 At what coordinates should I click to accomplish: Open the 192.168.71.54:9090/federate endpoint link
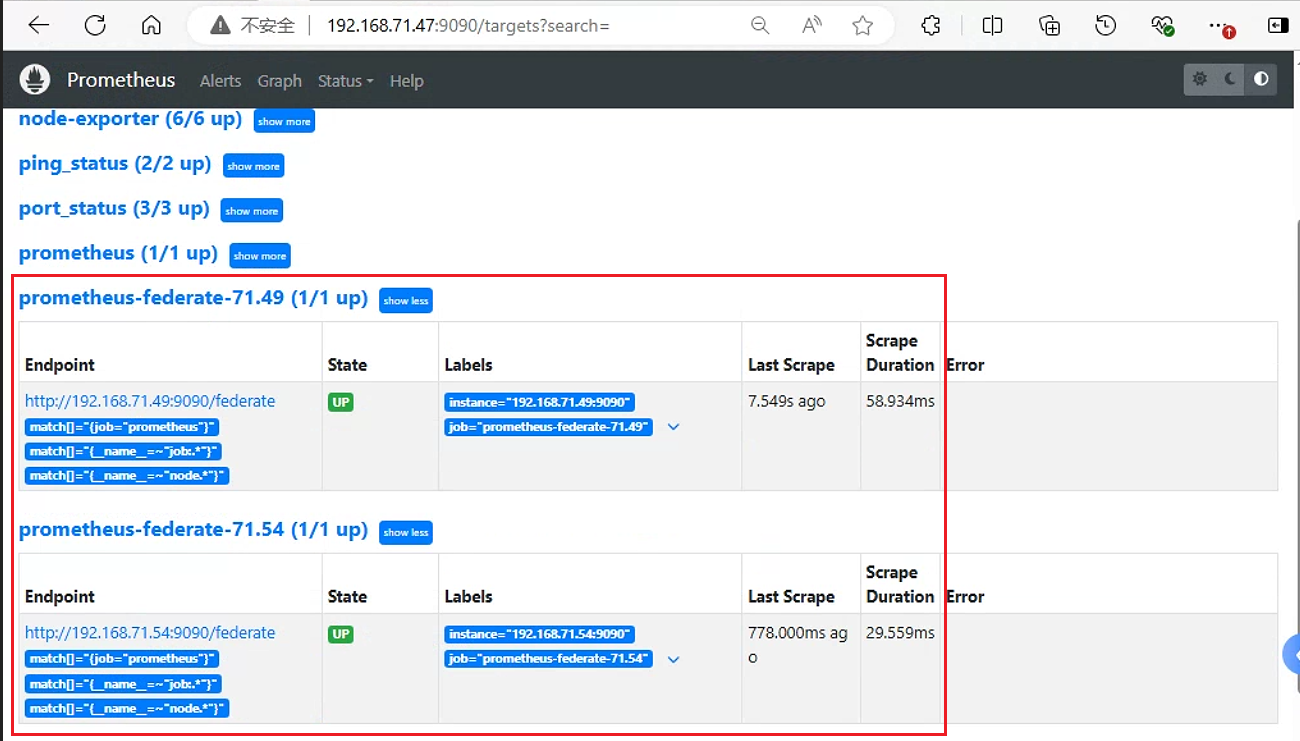click(150, 633)
